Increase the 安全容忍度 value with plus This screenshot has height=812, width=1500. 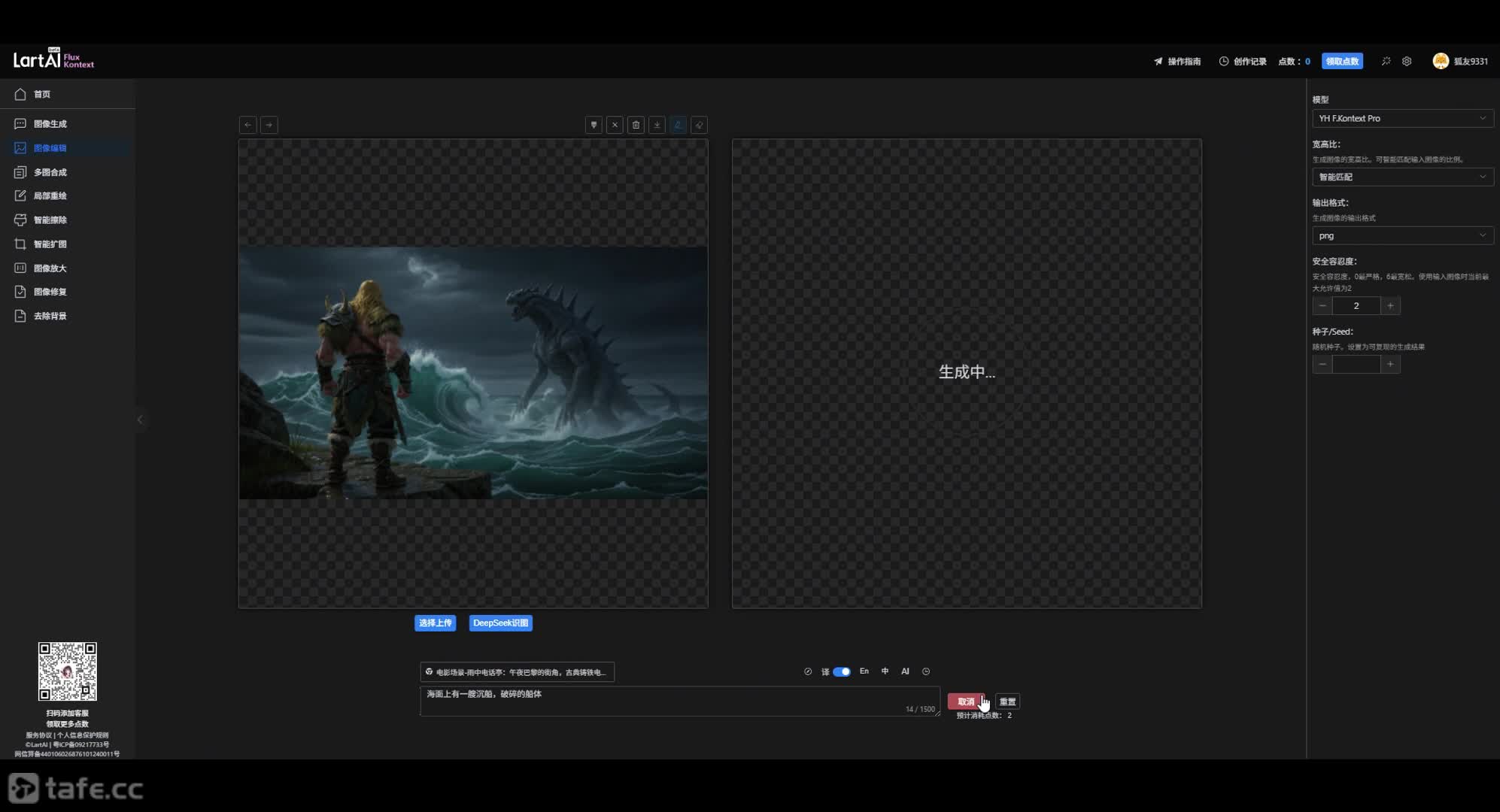pos(1390,305)
